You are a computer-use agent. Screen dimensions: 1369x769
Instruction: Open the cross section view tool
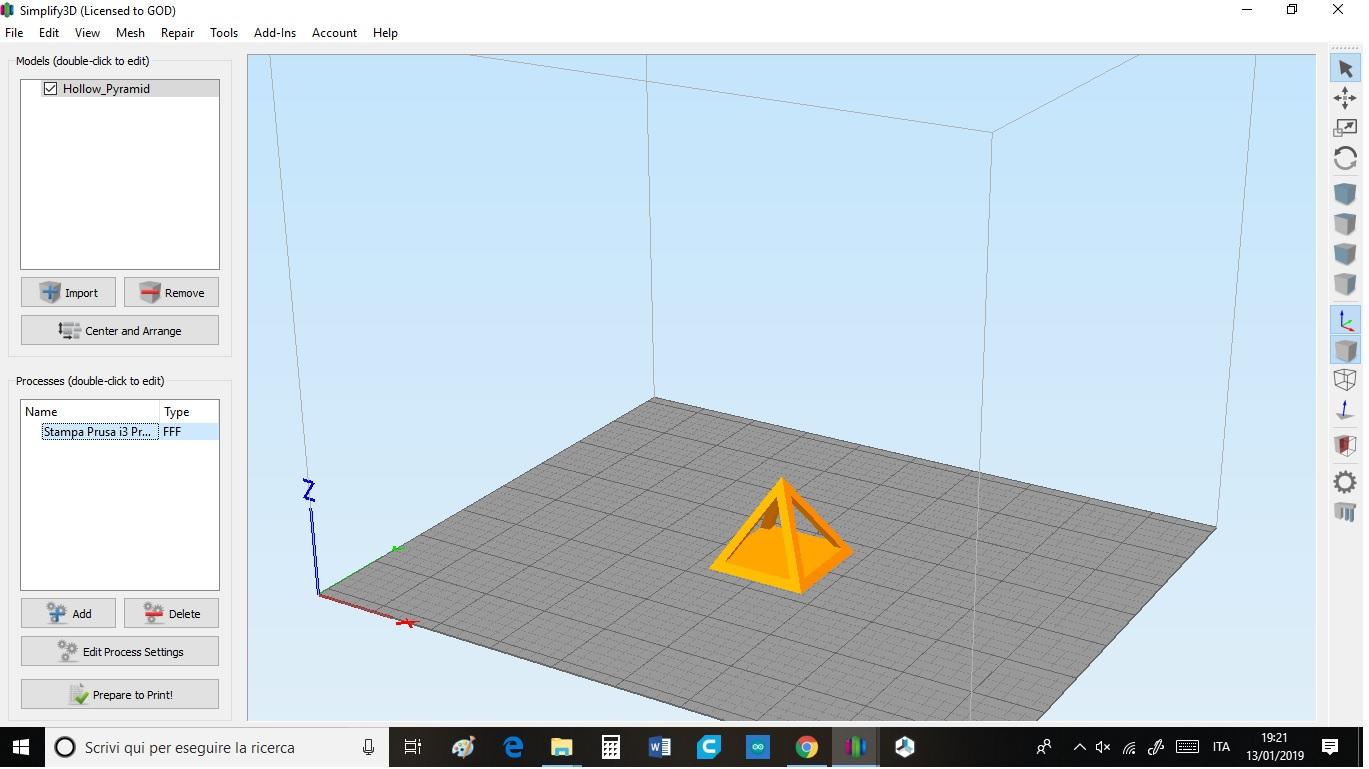click(x=1345, y=445)
